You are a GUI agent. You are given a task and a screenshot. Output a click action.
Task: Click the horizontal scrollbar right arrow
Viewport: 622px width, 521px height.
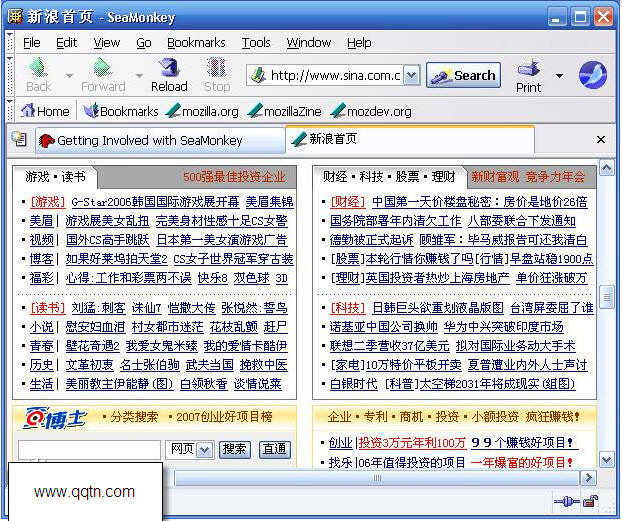point(589,478)
